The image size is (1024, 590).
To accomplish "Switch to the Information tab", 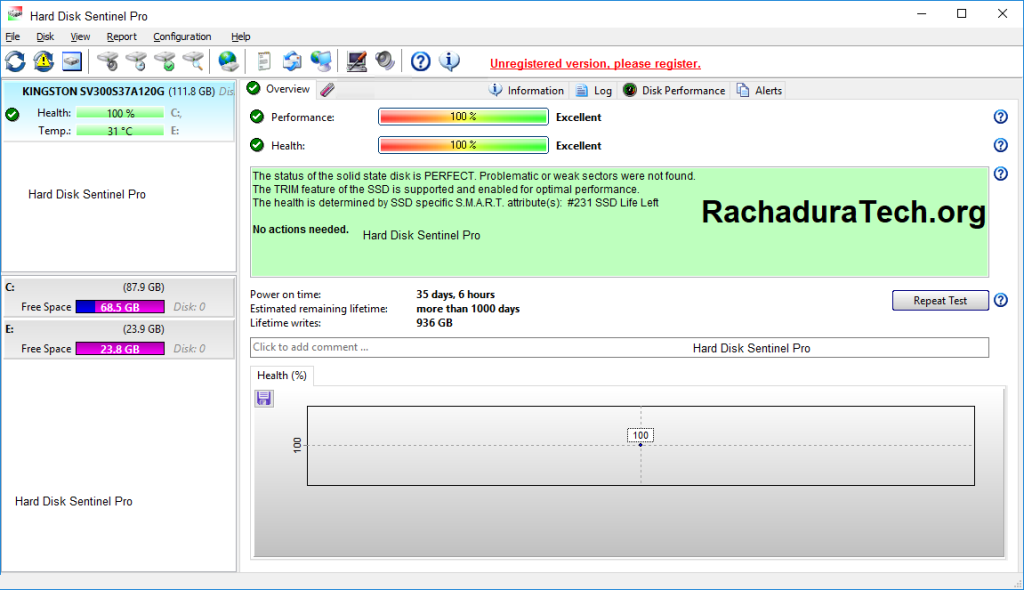I will tap(527, 90).
